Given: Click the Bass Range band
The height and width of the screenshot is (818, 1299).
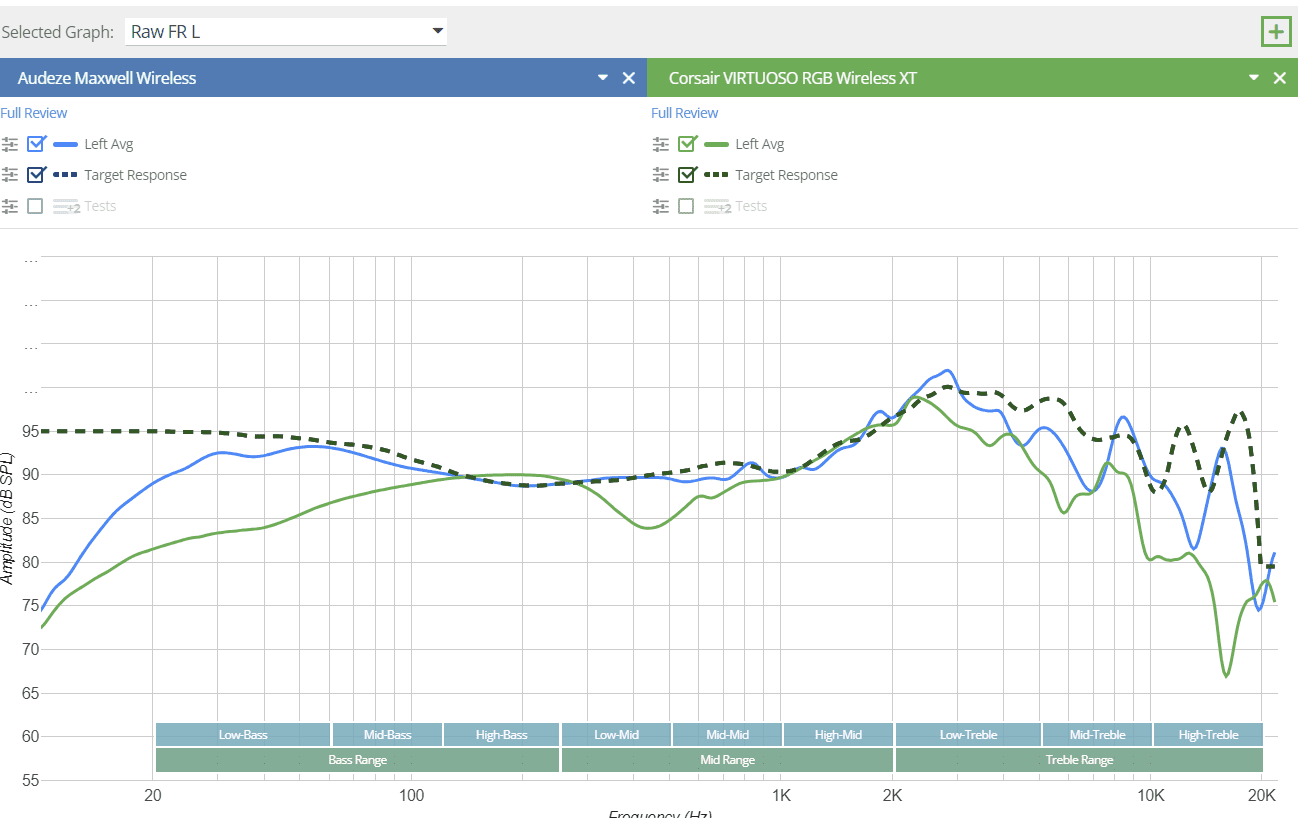Looking at the screenshot, I should pyautogui.click(x=357, y=760).
